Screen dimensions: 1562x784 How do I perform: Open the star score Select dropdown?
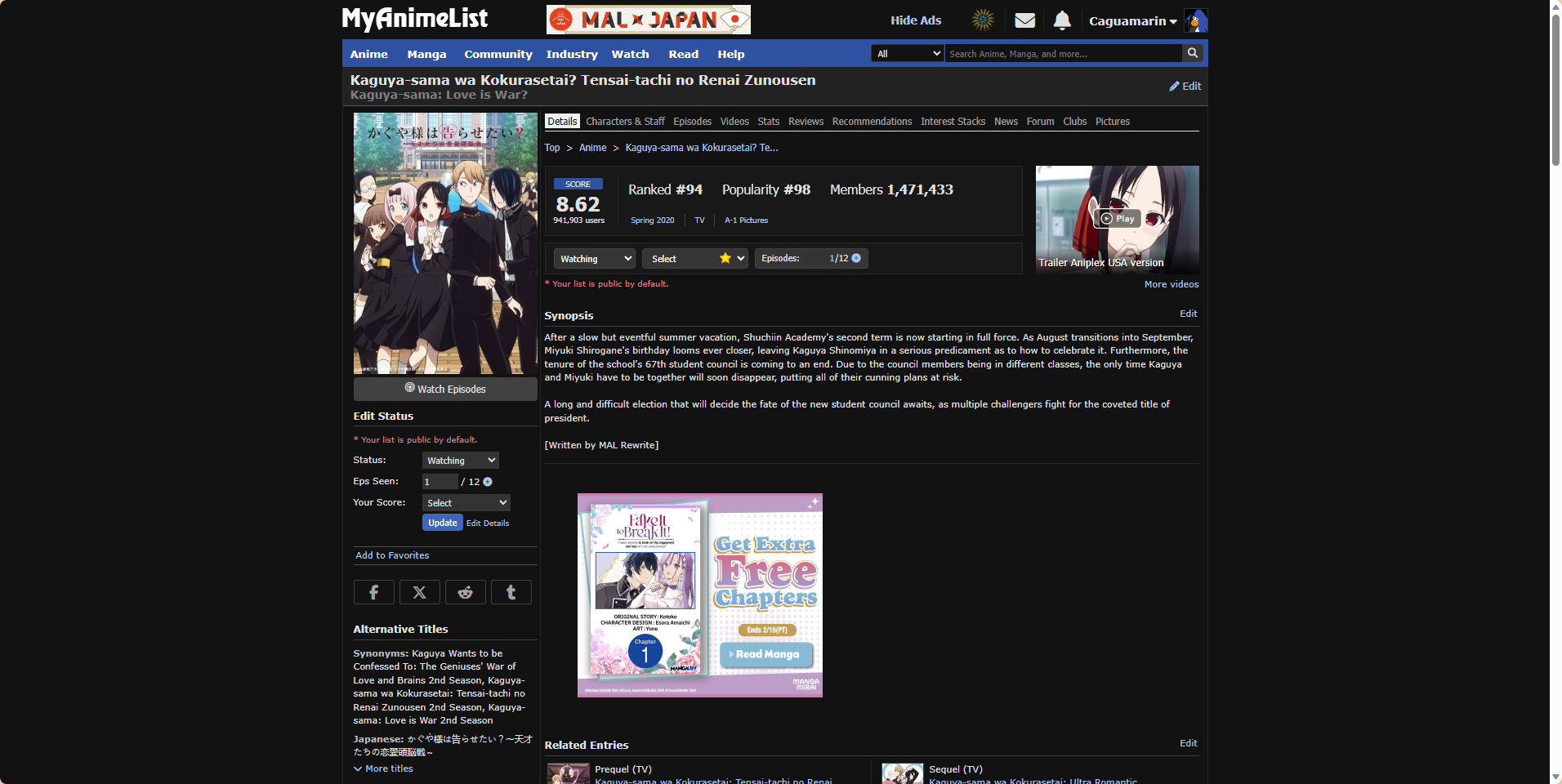pyautogui.click(x=694, y=259)
